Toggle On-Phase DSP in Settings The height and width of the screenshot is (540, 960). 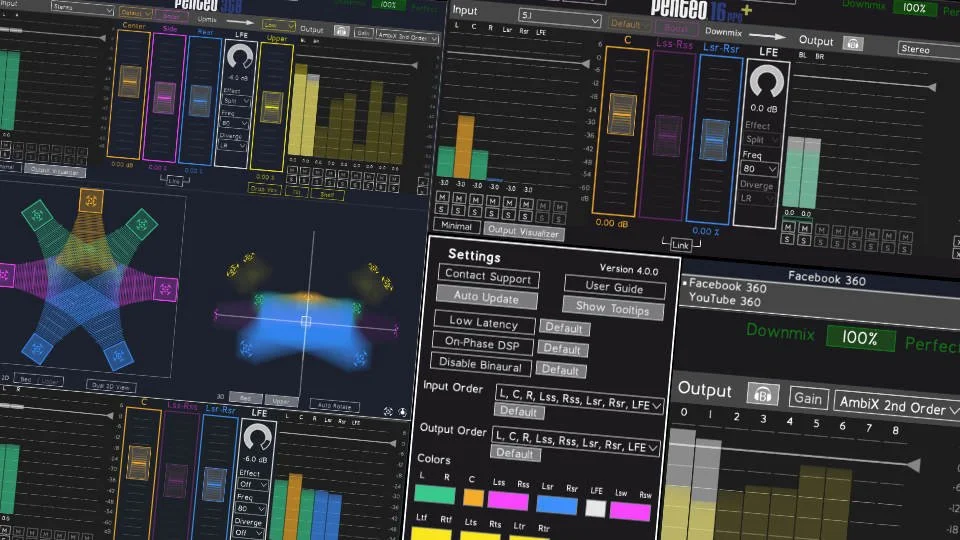[482, 343]
